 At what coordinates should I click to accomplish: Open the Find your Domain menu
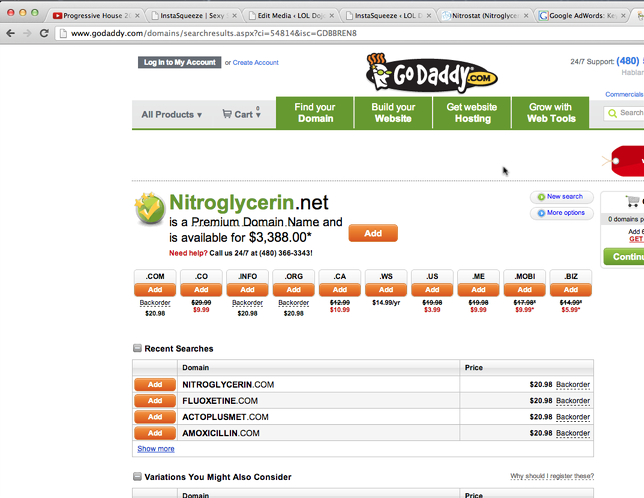click(315, 113)
